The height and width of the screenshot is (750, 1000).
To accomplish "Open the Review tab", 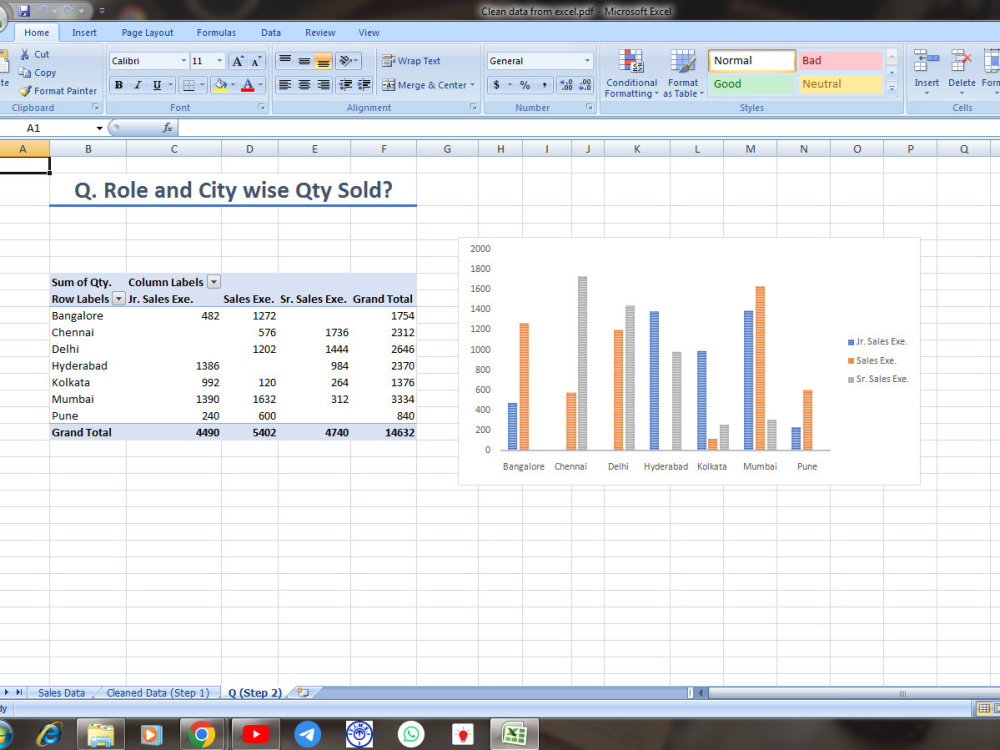I will (x=320, y=33).
